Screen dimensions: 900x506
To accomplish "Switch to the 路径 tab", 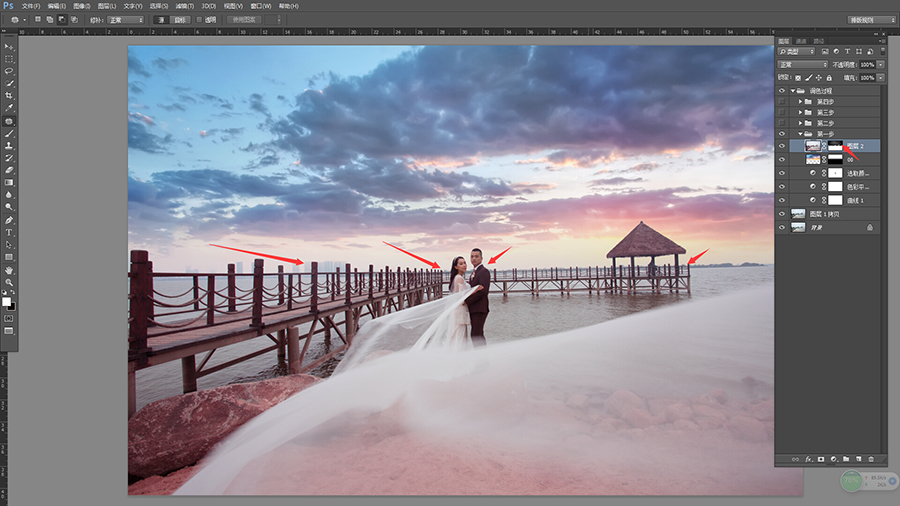I will [819, 41].
